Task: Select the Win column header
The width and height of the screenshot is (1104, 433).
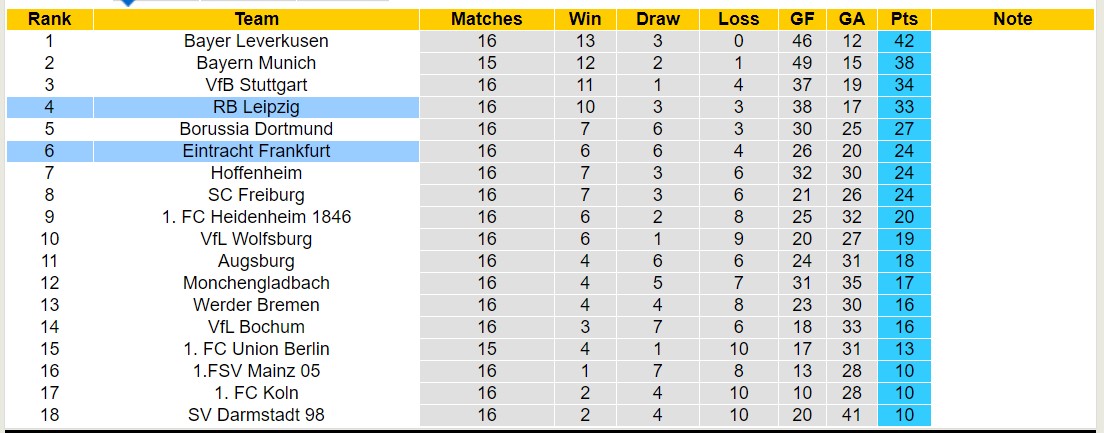Action: [585, 19]
